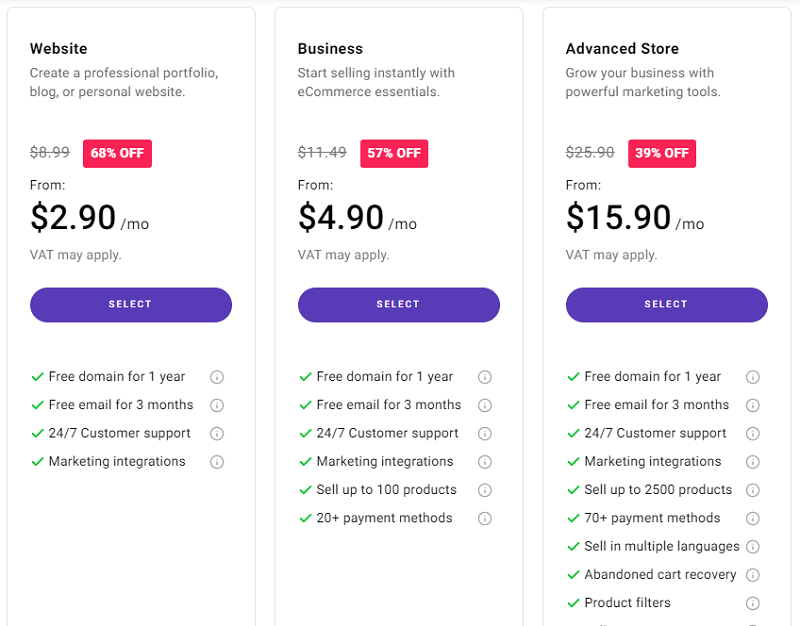
Task: Show info for Abandoned cart recovery
Action: pos(753,575)
